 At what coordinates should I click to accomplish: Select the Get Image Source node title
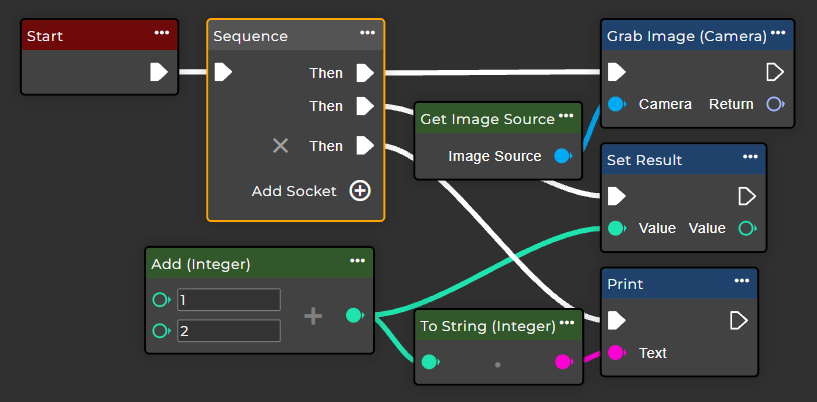tap(487, 119)
